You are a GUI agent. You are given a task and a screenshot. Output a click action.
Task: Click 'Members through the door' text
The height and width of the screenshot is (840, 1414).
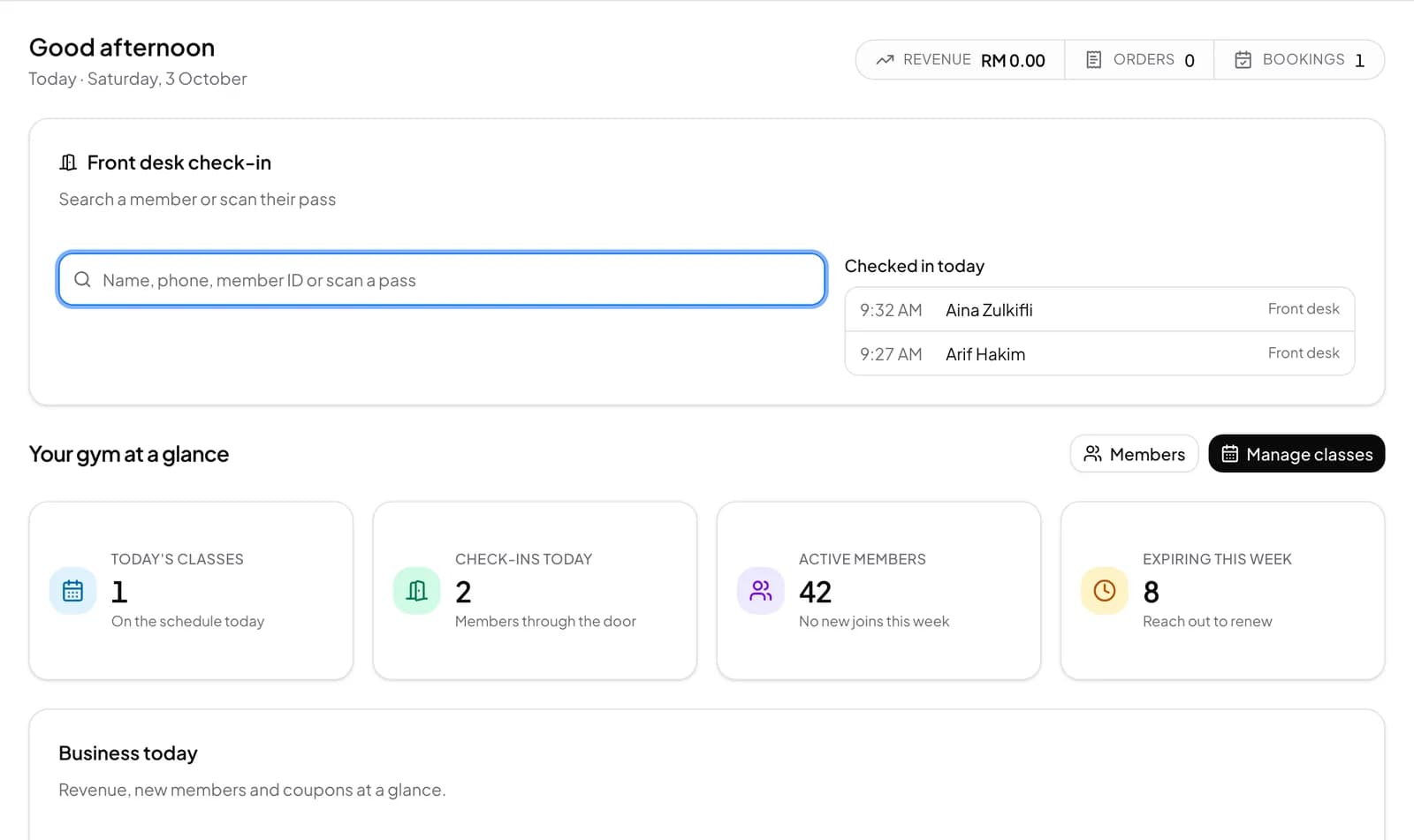pos(545,621)
